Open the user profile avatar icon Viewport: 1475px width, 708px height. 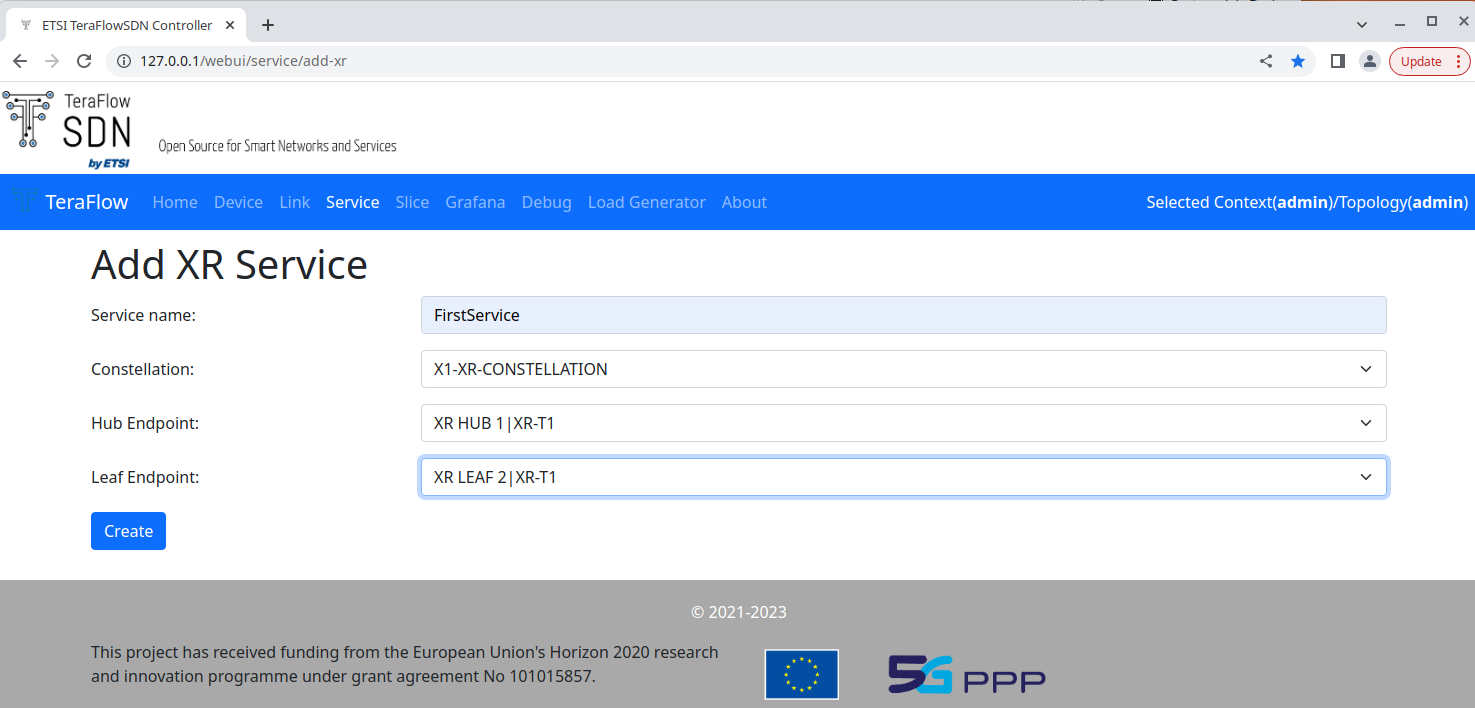click(x=1369, y=61)
